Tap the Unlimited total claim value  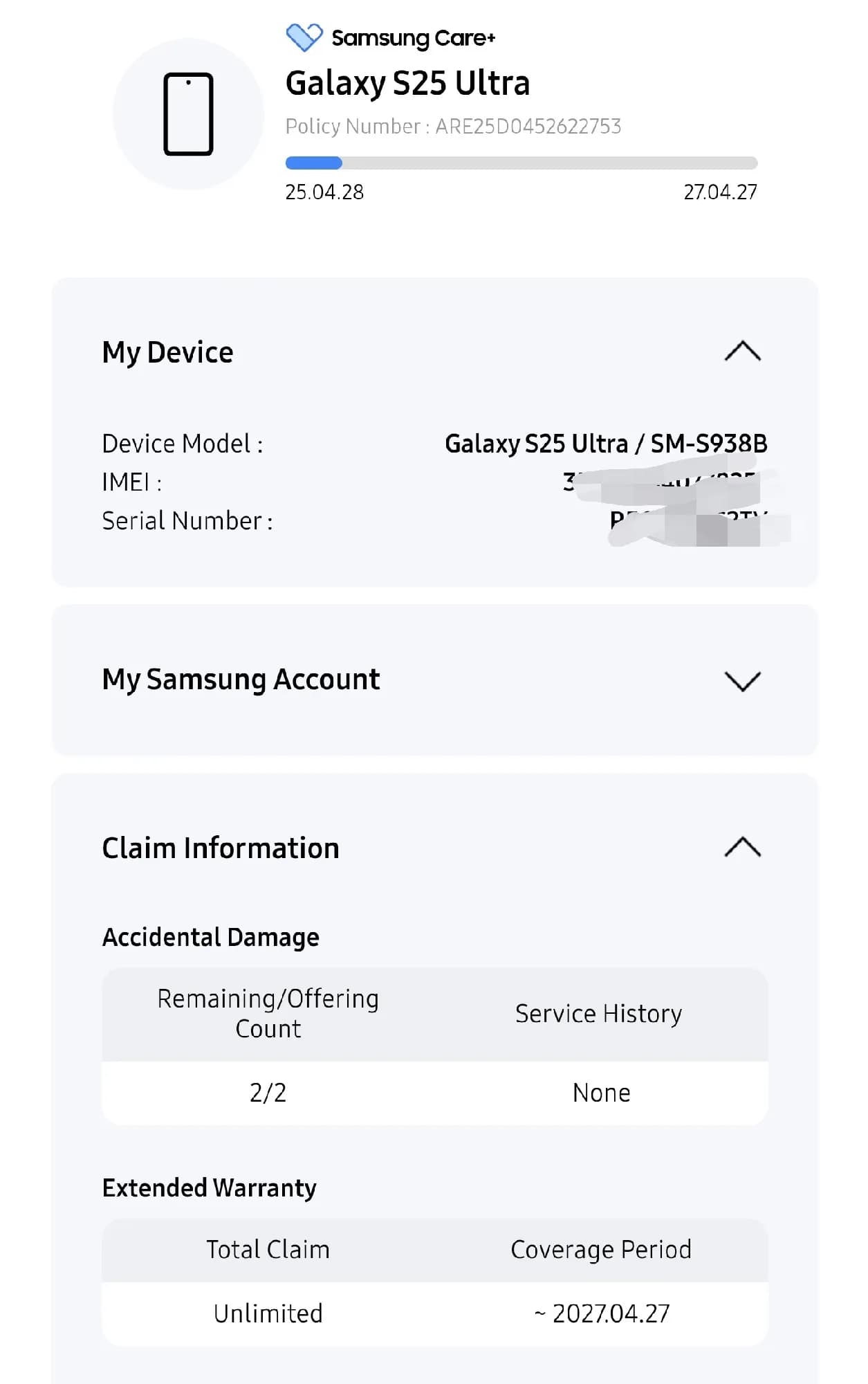pyautogui.click(x=268, y=1313)
